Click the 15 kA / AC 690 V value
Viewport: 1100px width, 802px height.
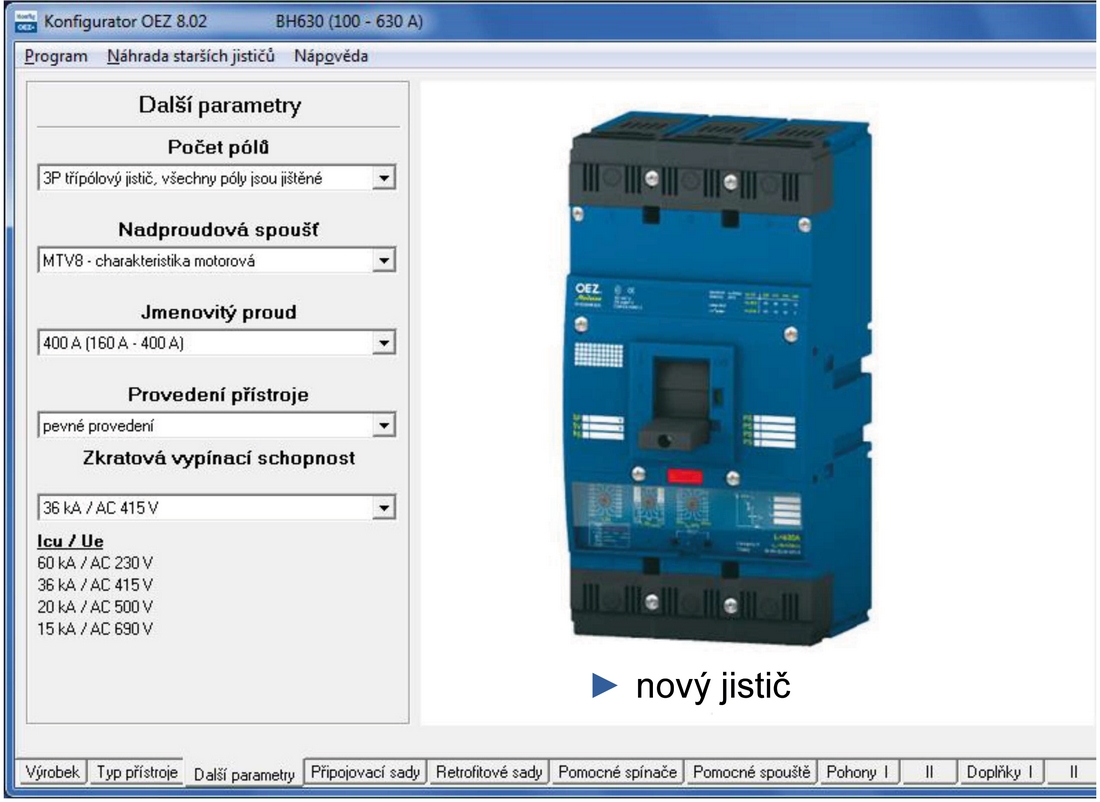pos(95,629)
